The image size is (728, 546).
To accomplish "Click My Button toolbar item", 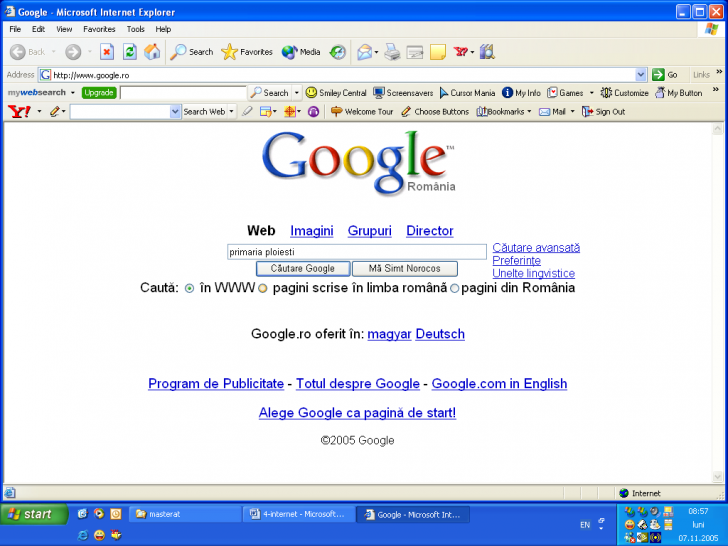I will click(x=678, y=92).
